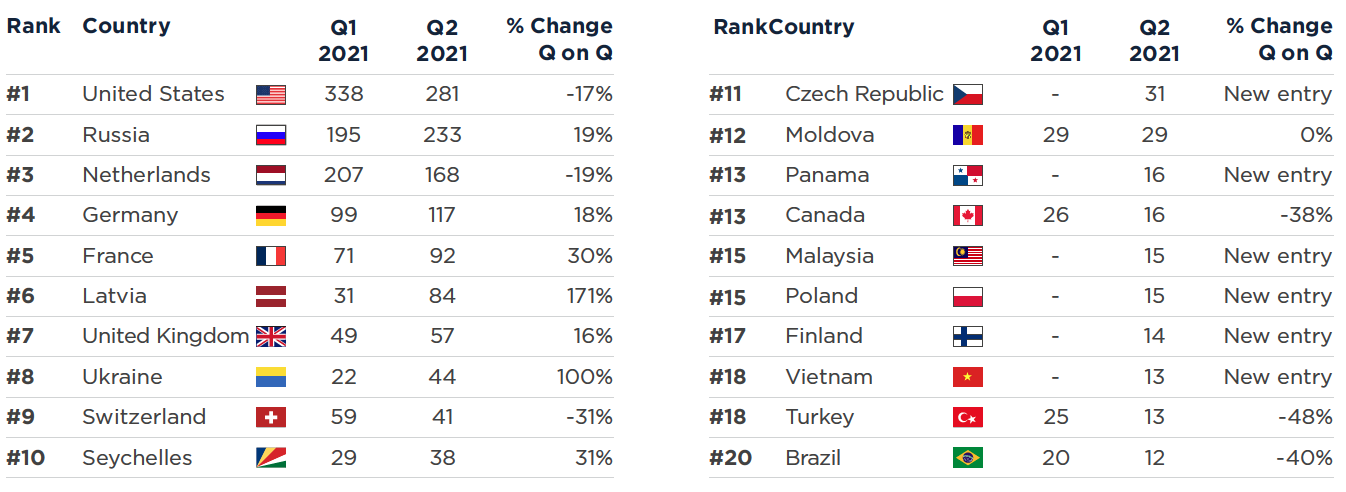
Task: Click the Latvia country name
Action: (114, 296)
